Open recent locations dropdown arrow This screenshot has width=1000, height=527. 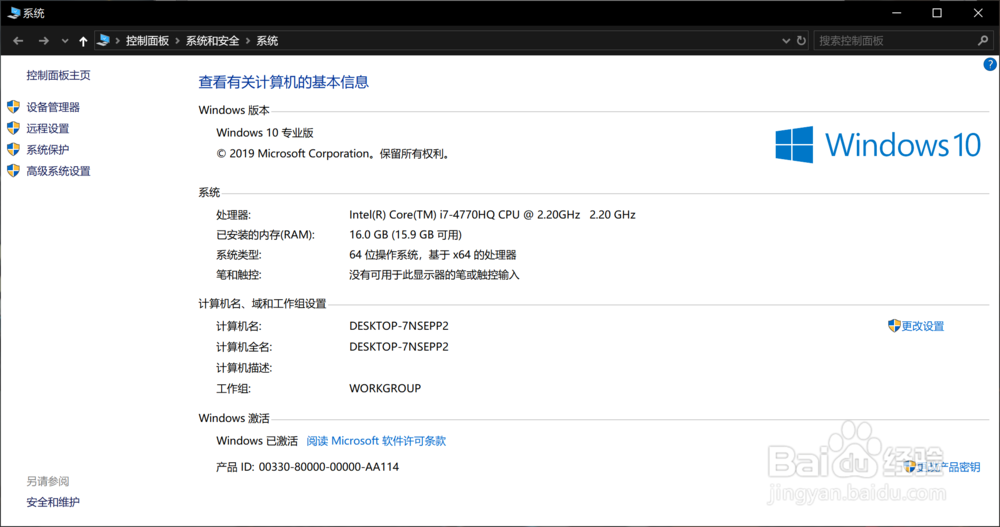pos(65,41)
